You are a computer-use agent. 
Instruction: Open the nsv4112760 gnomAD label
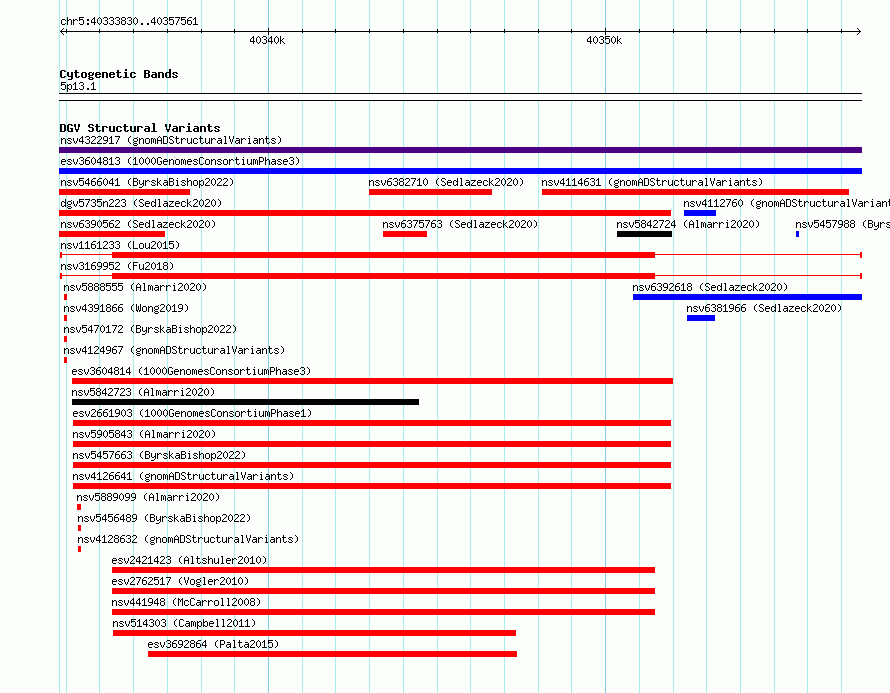pyautogui.click(x=787, y=203)
